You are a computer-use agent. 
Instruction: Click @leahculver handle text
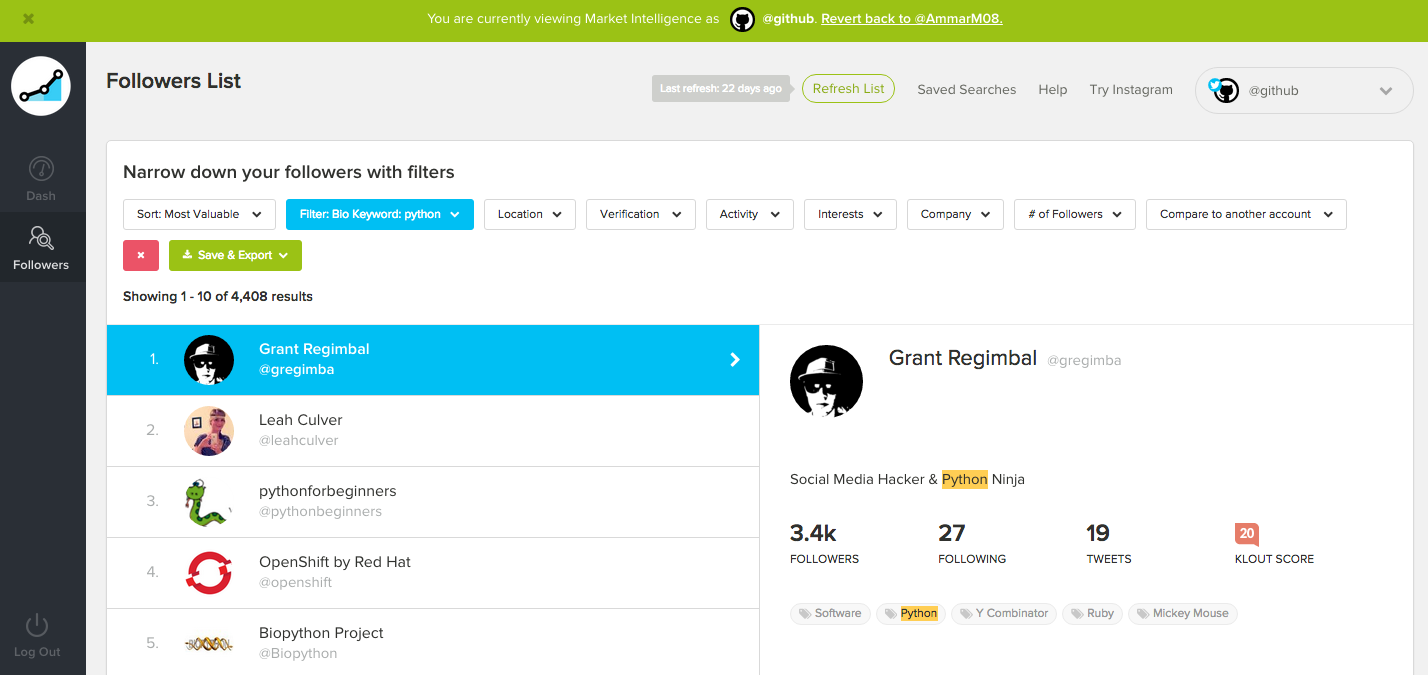click(x=299, y=440)
